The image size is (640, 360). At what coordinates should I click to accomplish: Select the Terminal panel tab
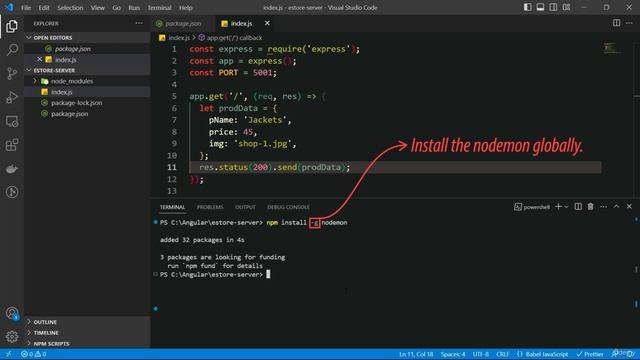(172, 207)
